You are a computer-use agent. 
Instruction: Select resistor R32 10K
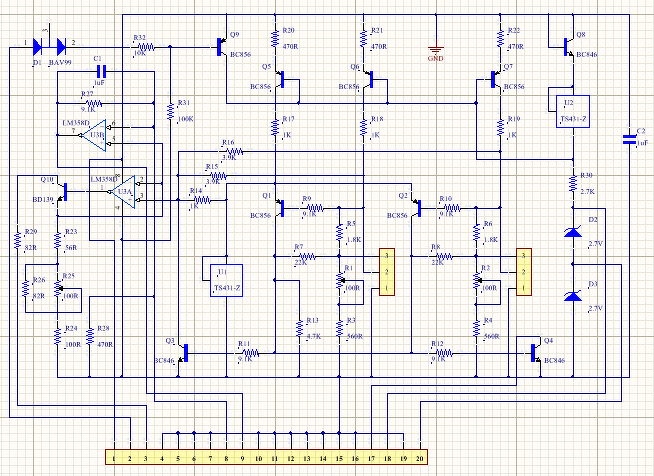point(145,47)
